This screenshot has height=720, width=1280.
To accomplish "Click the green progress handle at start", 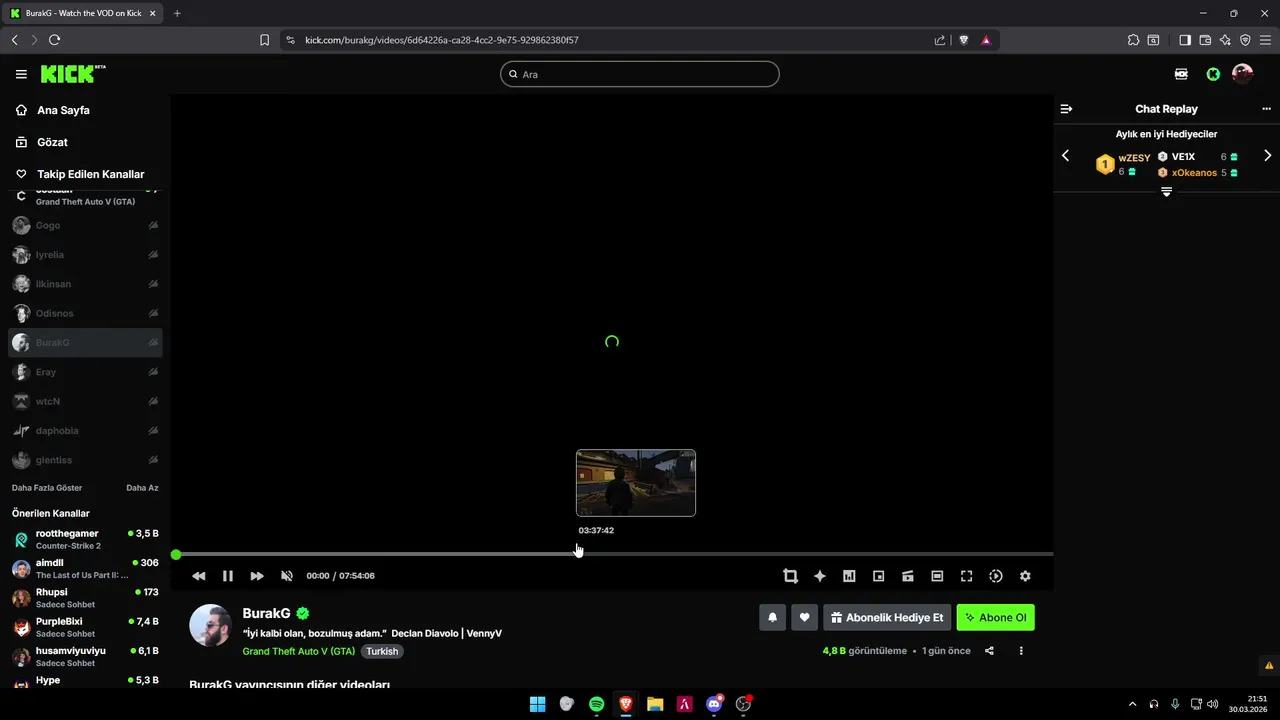I will point(176,554).
